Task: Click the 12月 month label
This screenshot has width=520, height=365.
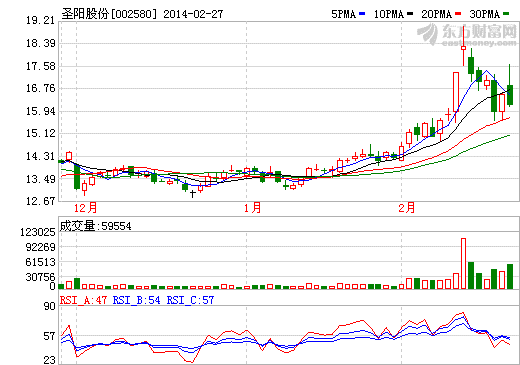Action: (x=85, y=208)
